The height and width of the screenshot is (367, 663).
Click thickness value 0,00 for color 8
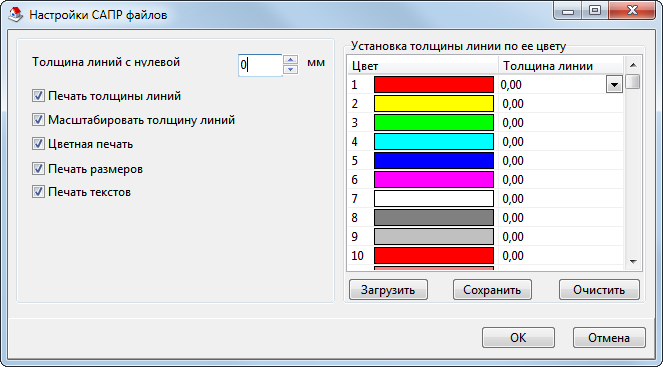pyautogui.click(x=513, y=218)
